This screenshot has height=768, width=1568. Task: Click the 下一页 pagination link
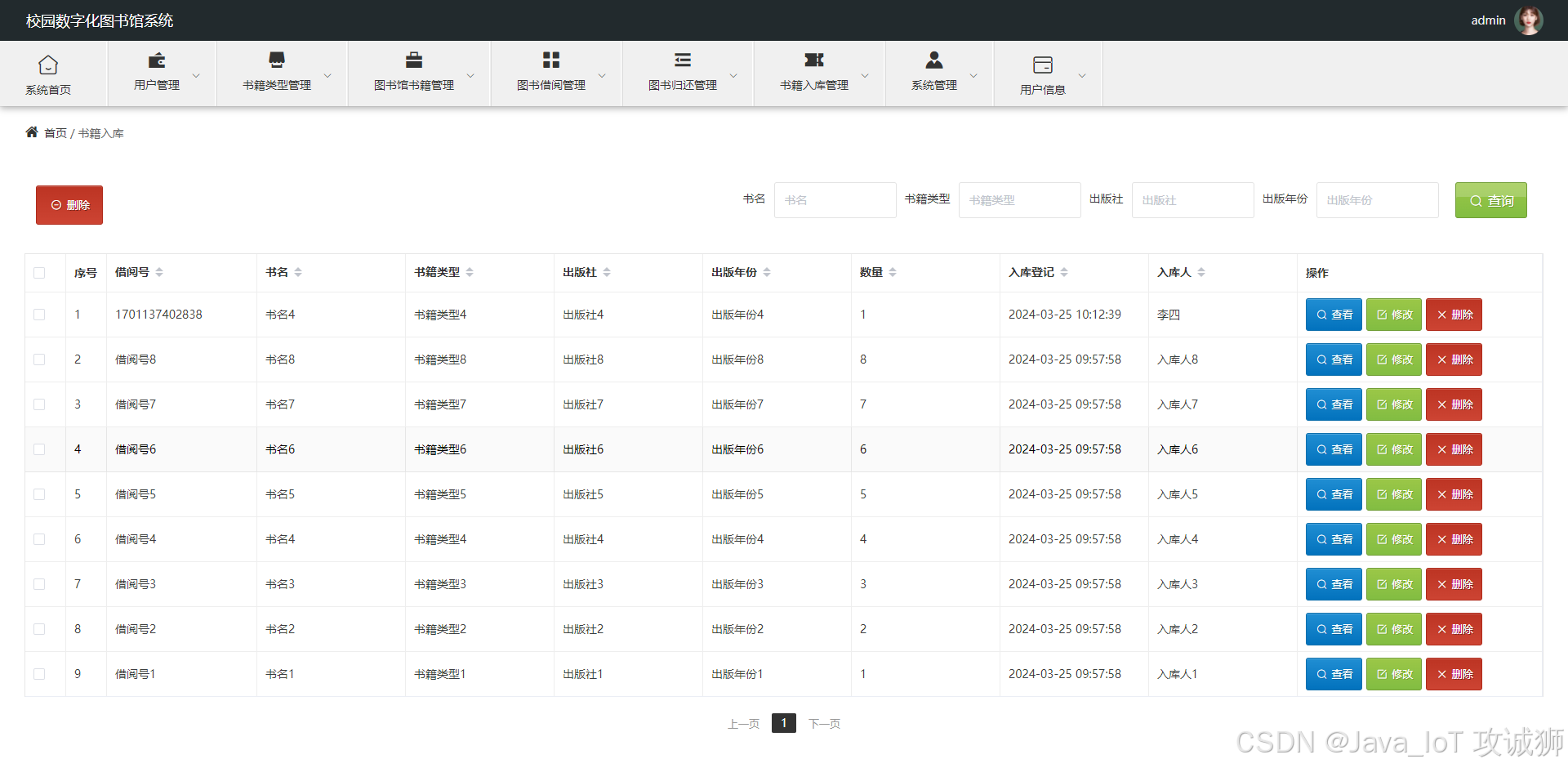coord(825,724)
